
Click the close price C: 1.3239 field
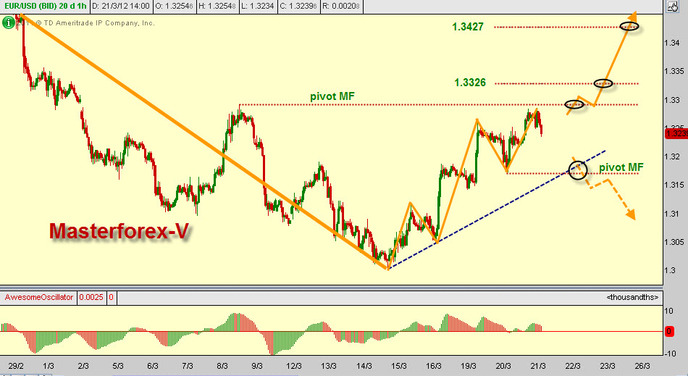[299, 6]
